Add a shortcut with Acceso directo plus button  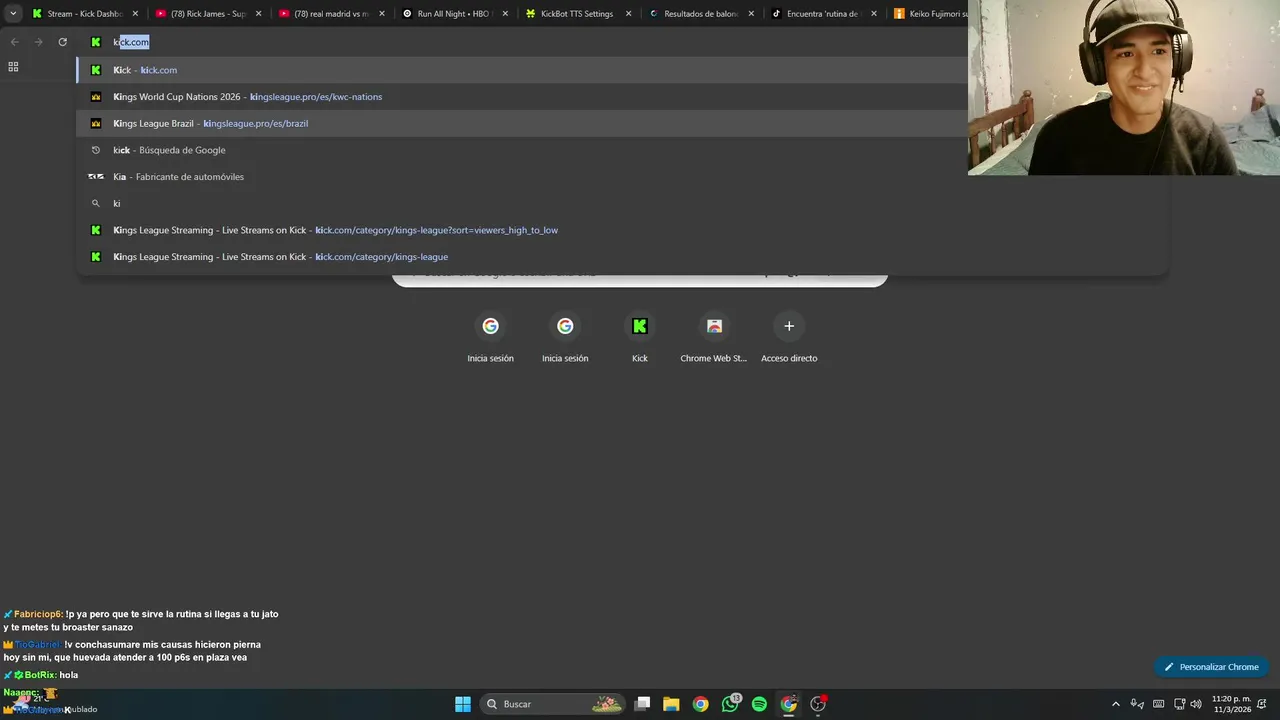click(789, 336)
